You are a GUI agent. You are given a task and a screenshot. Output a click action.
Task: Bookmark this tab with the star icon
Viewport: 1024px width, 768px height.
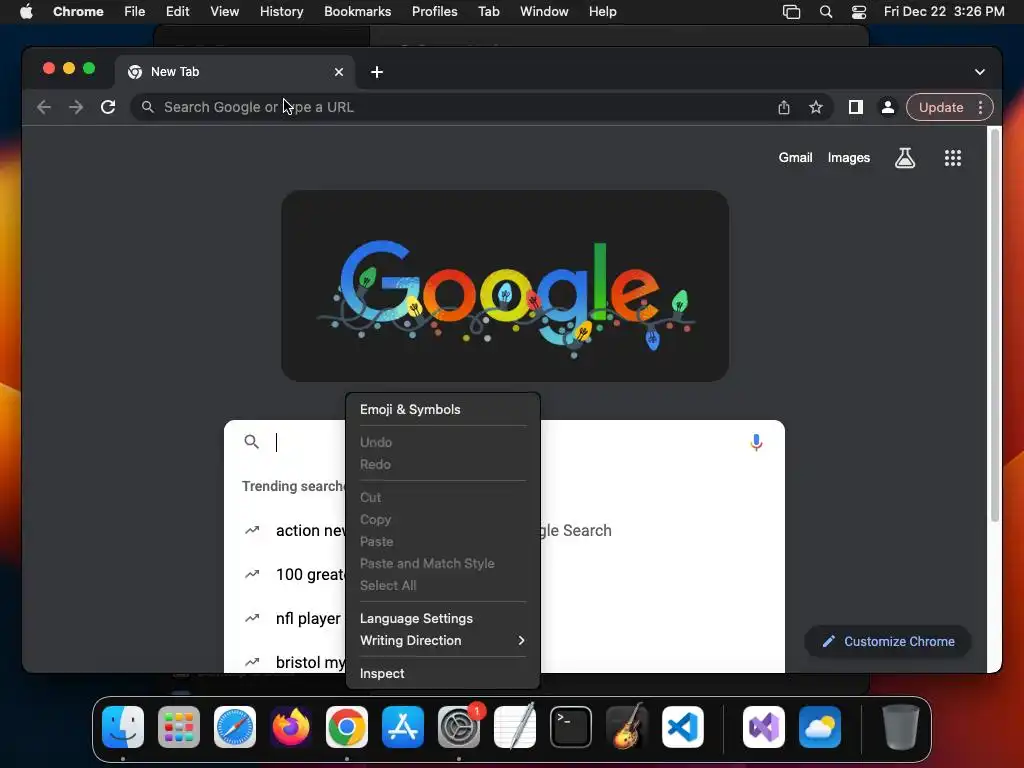816,107
